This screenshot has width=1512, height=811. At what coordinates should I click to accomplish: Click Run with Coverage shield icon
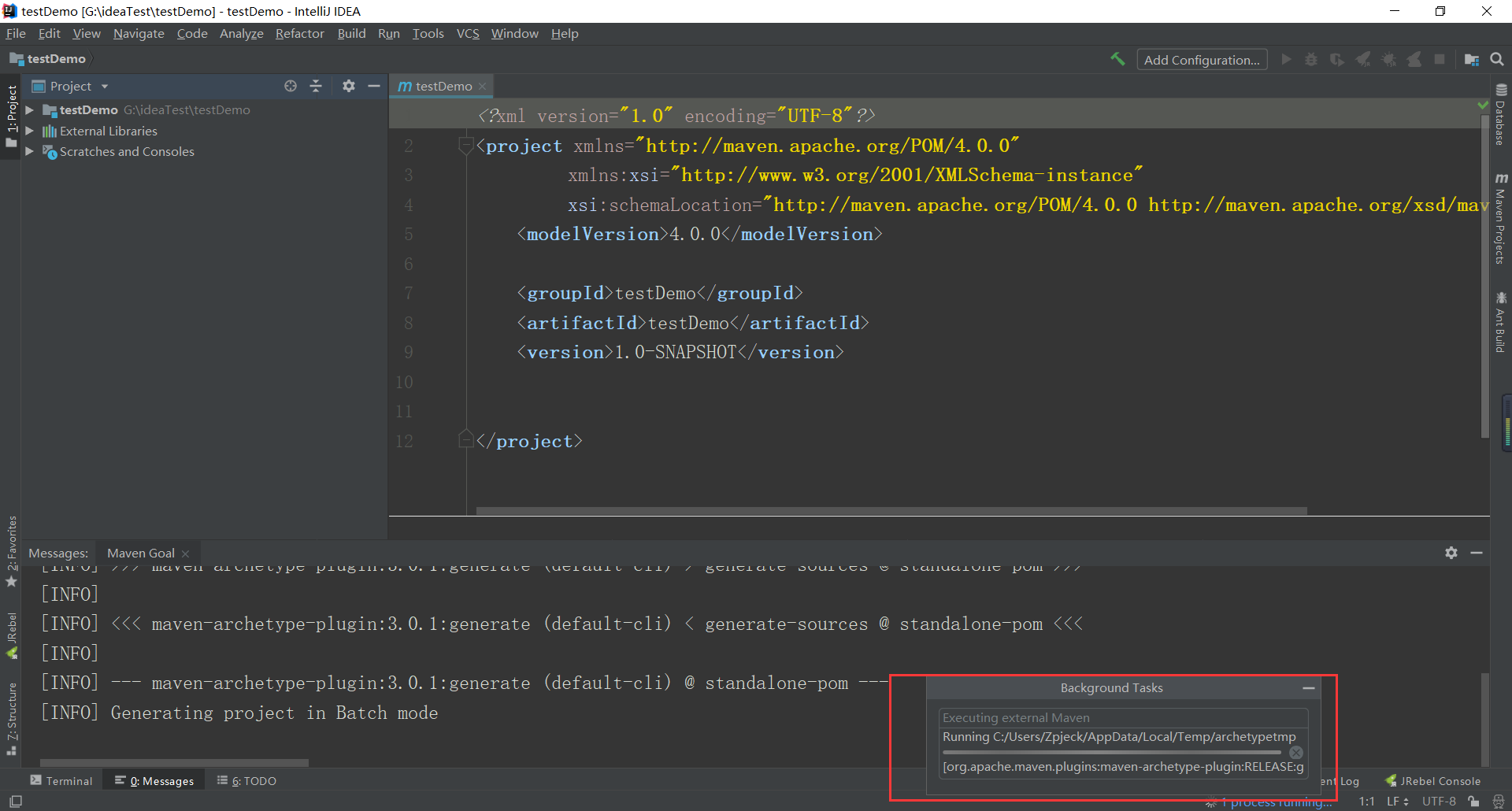coord(1337,59)
